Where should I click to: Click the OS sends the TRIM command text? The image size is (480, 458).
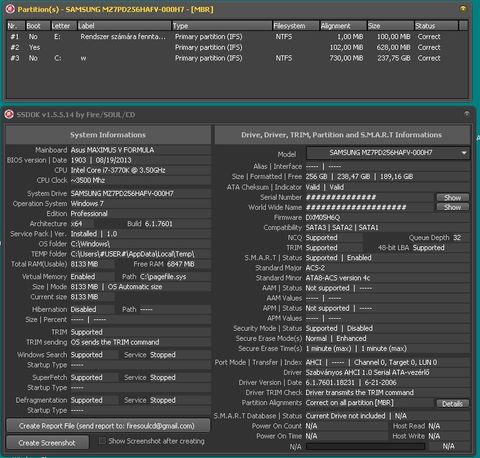click(x=115, y=342)
